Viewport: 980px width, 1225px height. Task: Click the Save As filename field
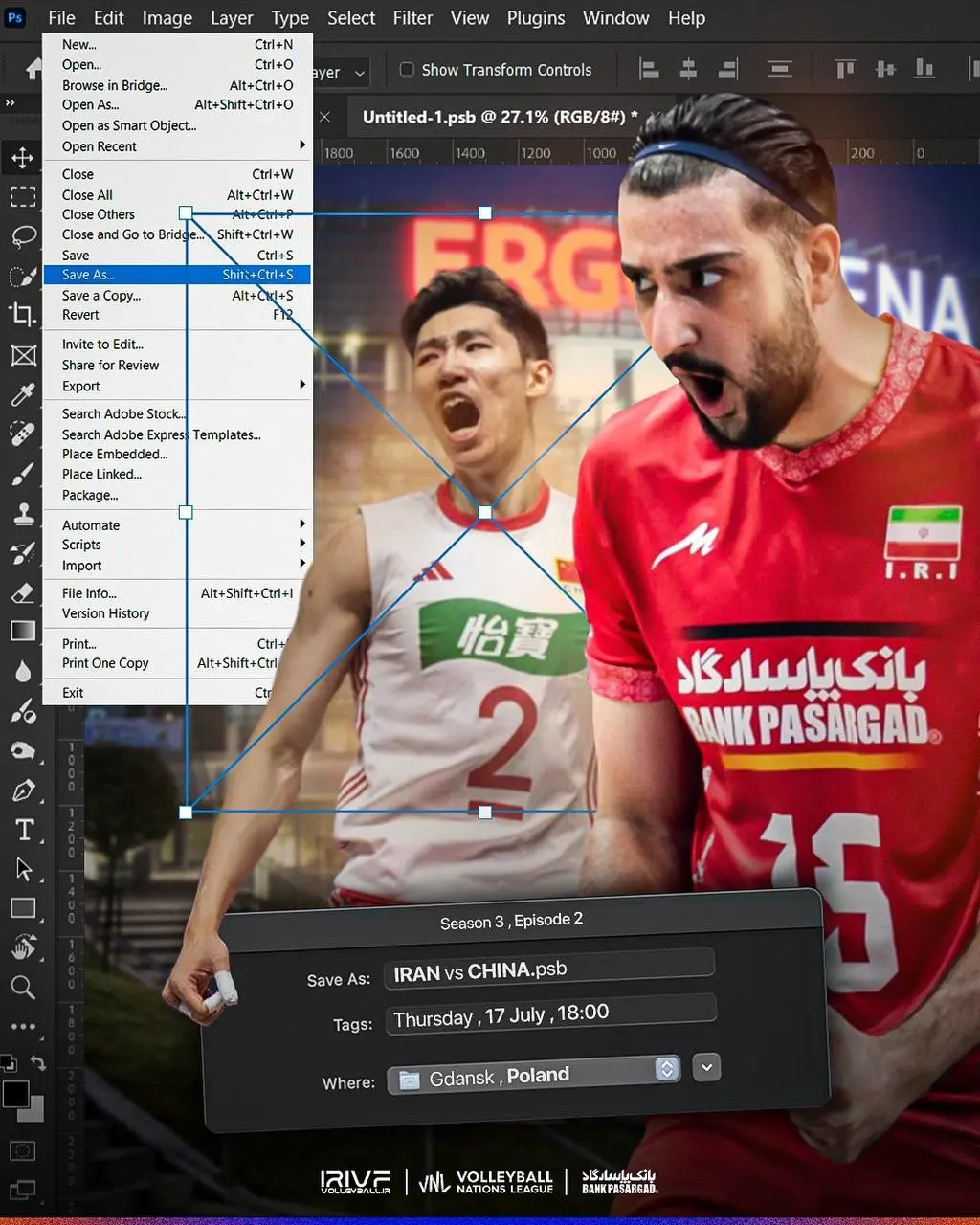tap(548, 969)
